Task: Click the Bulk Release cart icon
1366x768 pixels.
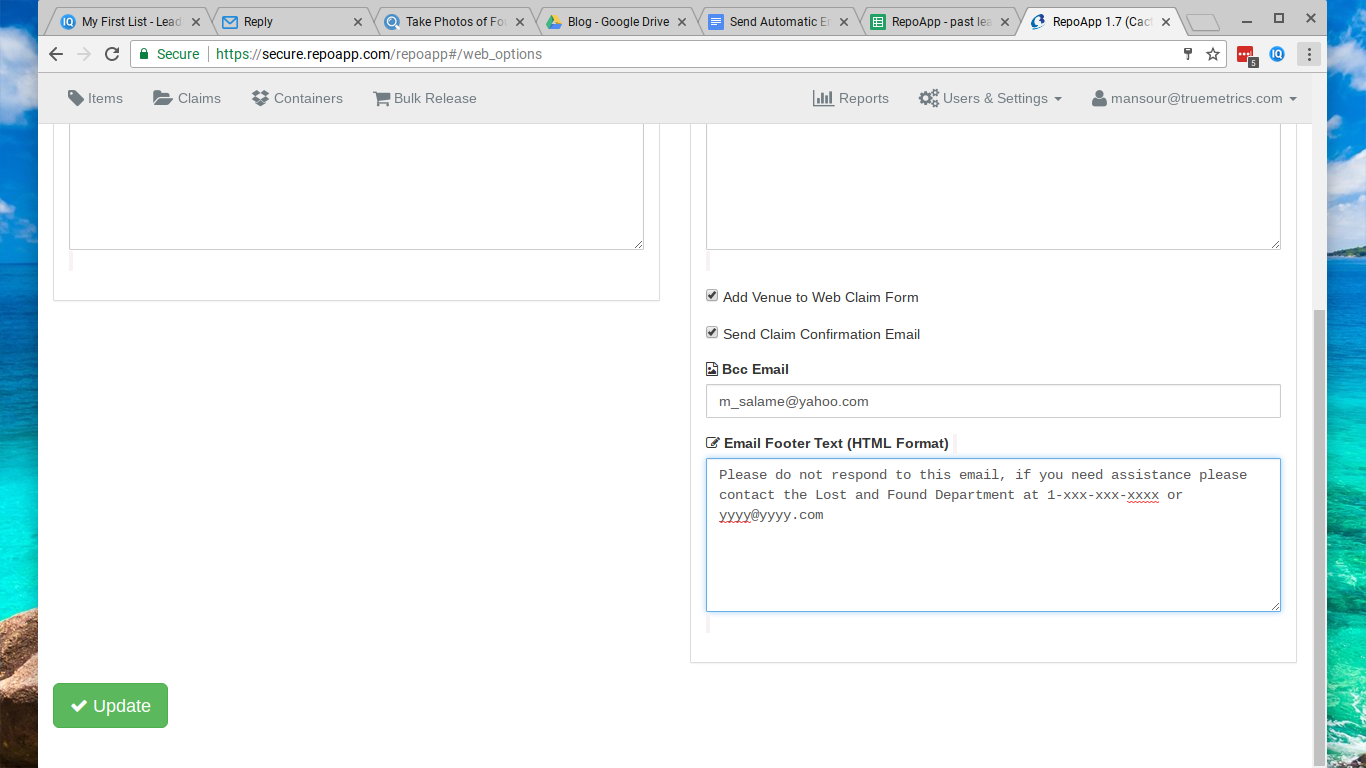Action: pyautogui.click(x=381, y=98)
